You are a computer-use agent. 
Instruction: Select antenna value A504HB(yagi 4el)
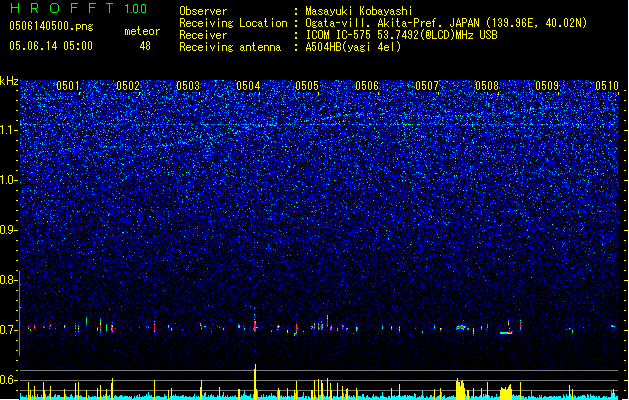coord(353,47)
